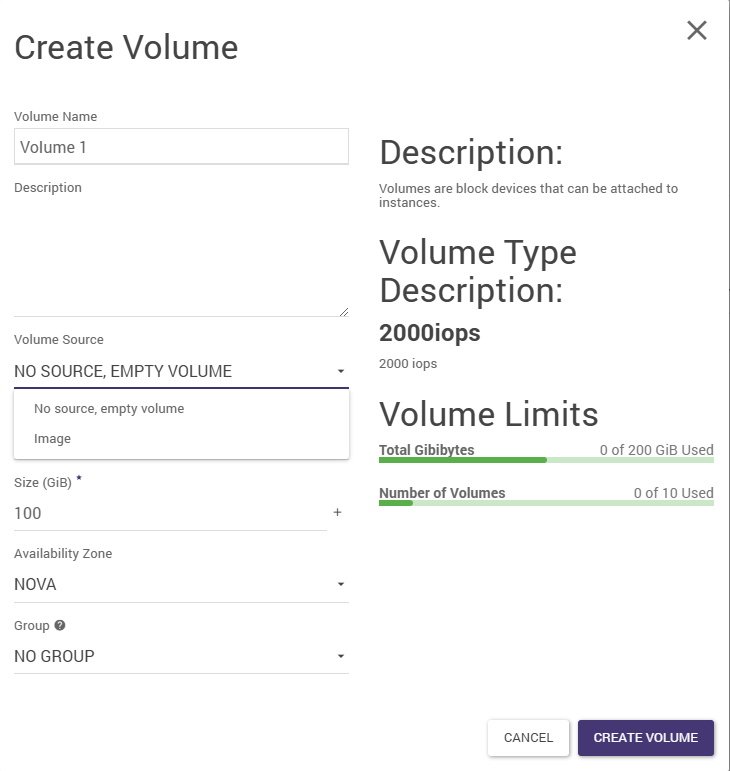Click the Size (GiB) value field
Screen dimensions: 730x771
(x=170, y=513)
